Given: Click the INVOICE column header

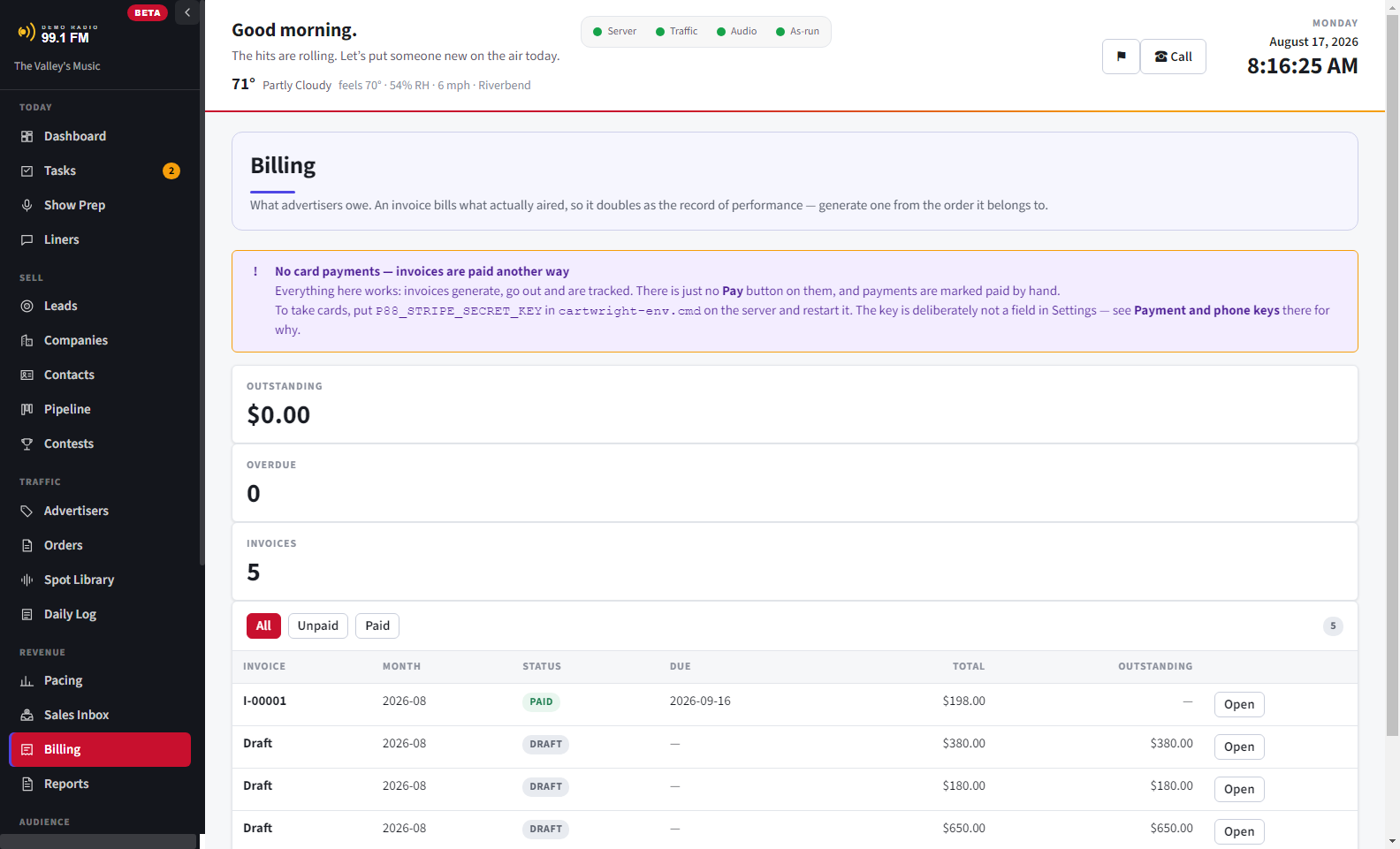Looking at the screenshot, I should tap(264, 666).
